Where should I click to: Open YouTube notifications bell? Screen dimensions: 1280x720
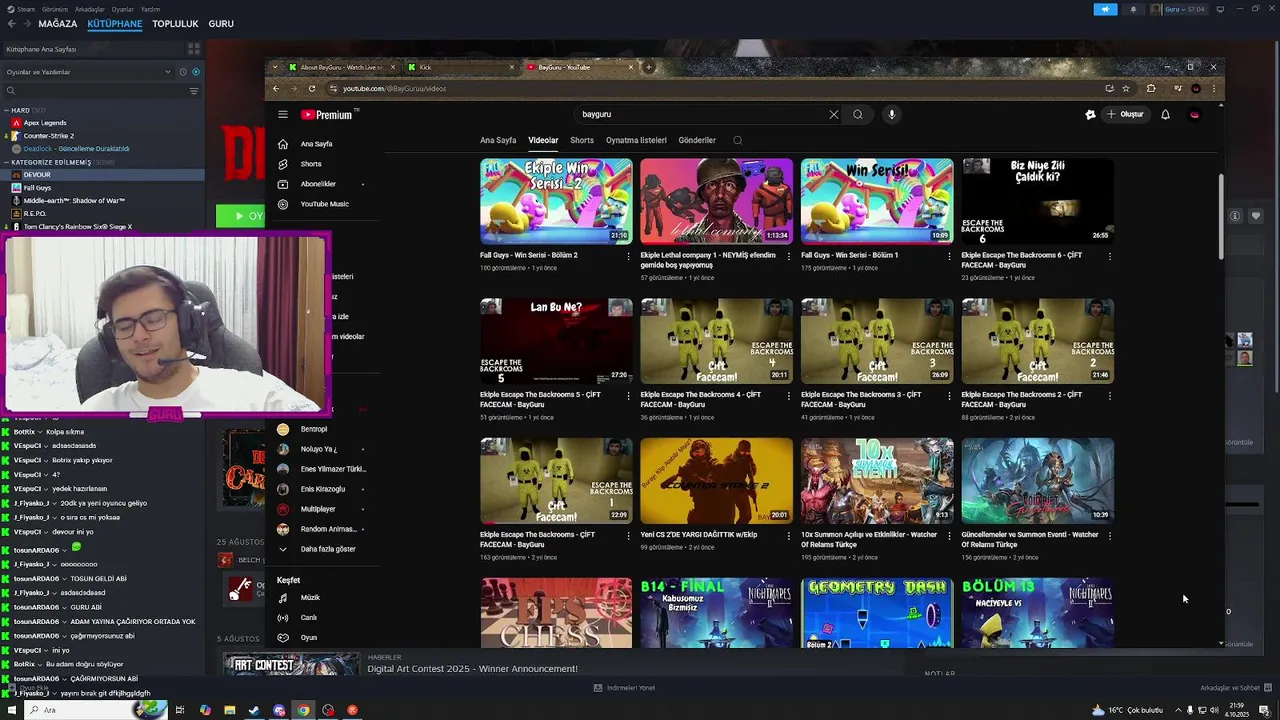point(1165,114)
